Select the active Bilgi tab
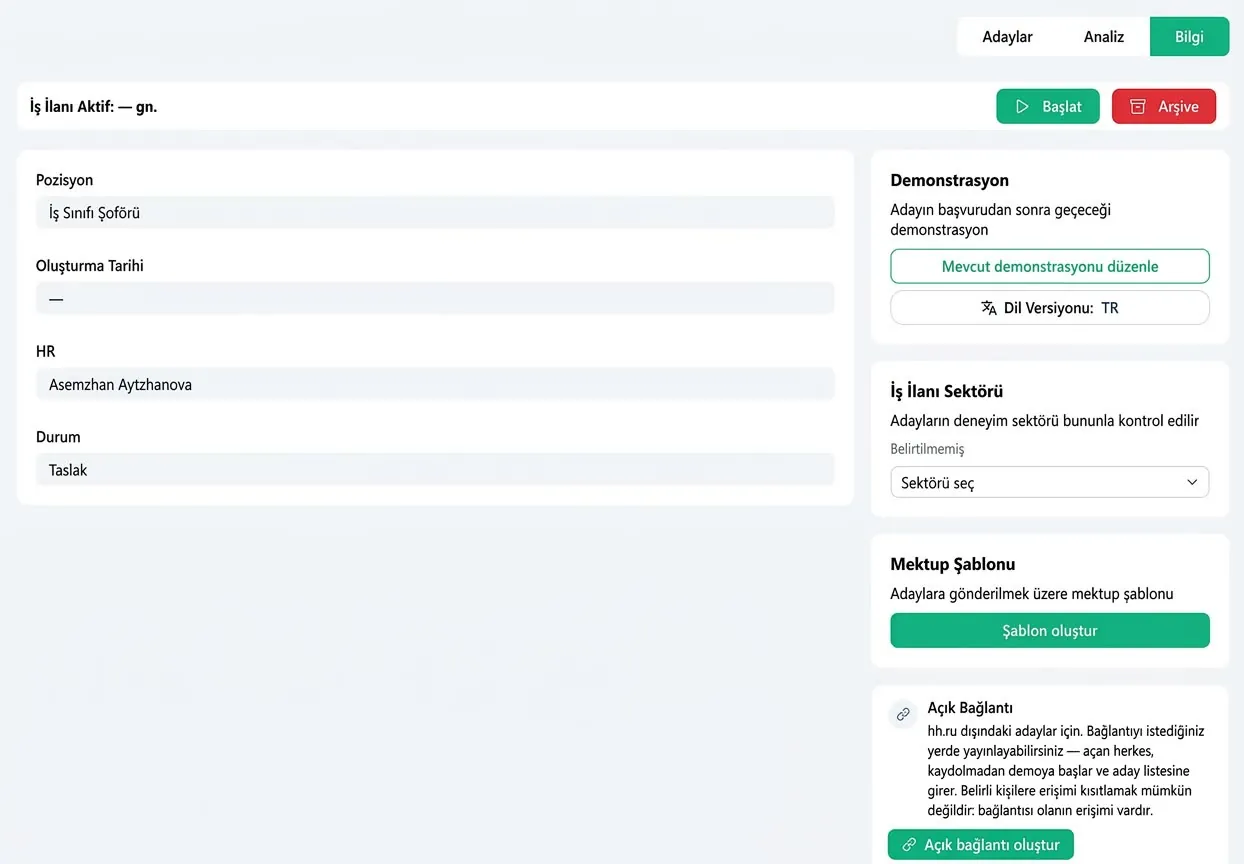Screen dimensions: 1244x864 point(1189,37)
